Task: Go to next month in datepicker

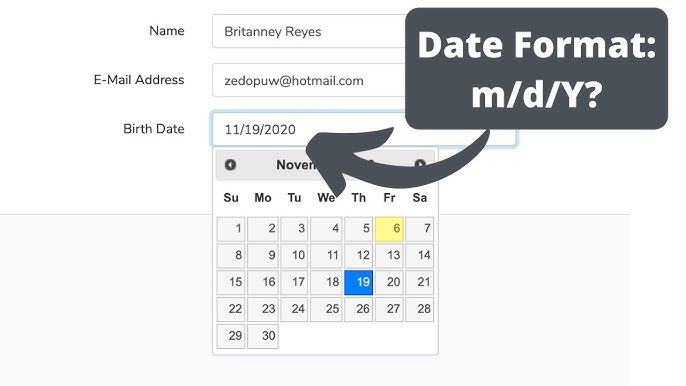Action: [x=420, y=165]
